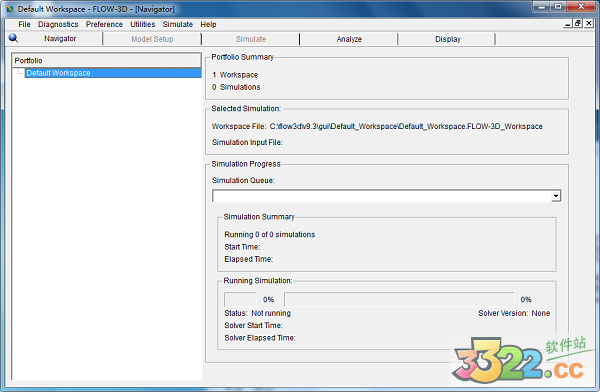
Task: Open the Simulate menu in menu bar
Action: click(x=178, y=24)
